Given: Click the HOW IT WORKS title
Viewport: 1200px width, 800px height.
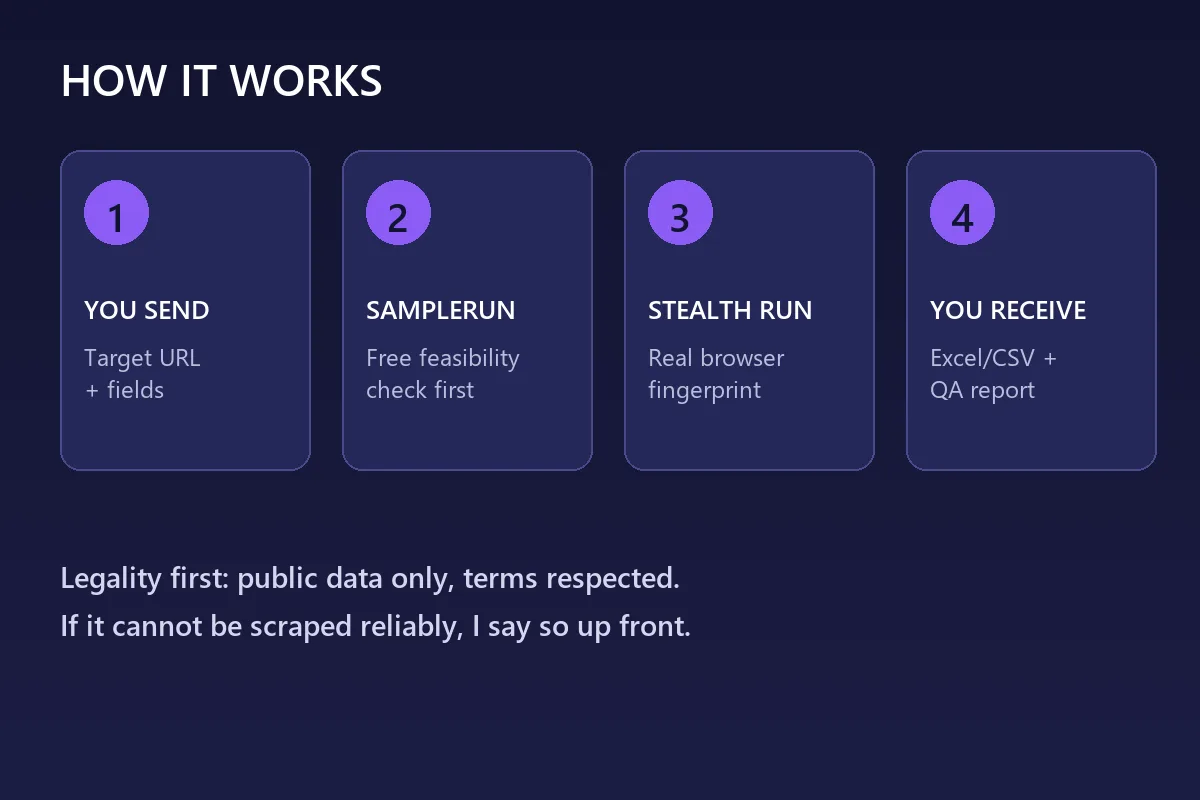Looking at the screenshot, I should 222,81.
